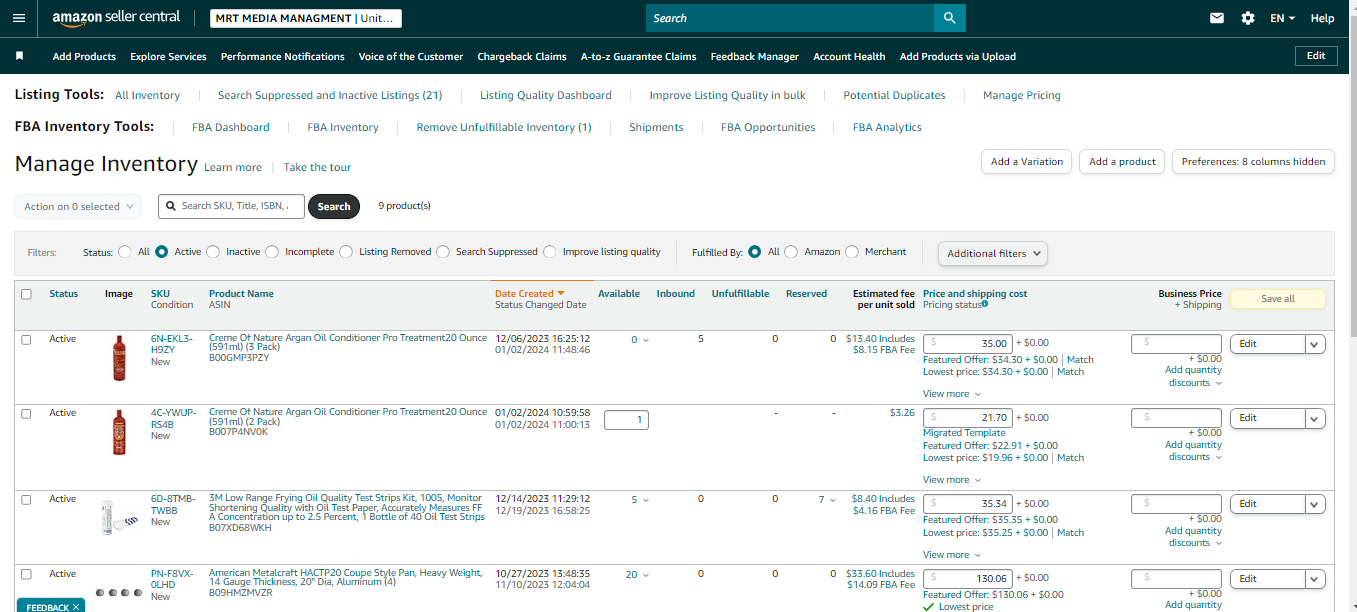Open the Action on 0 selected dropdown
Viewport: 1357px width, 612px height.
click(78, 206)
